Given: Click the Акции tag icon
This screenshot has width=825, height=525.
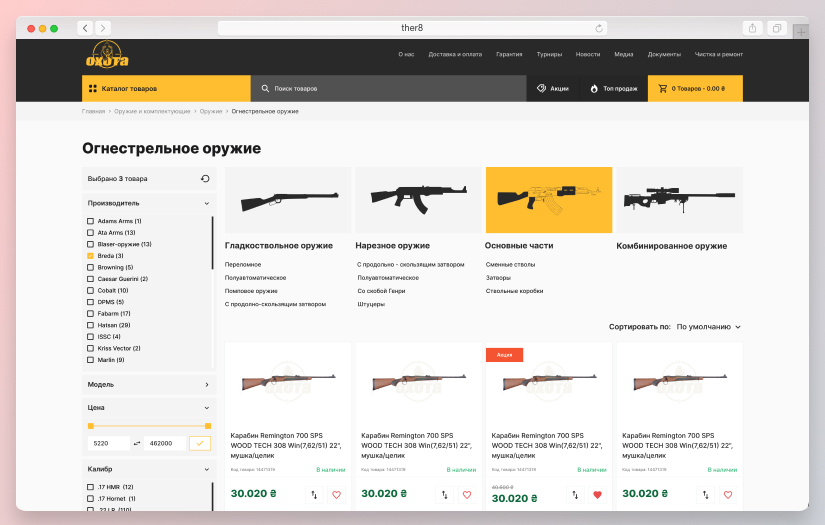Looking at the screenshot, I should click(x=541, y=88).
